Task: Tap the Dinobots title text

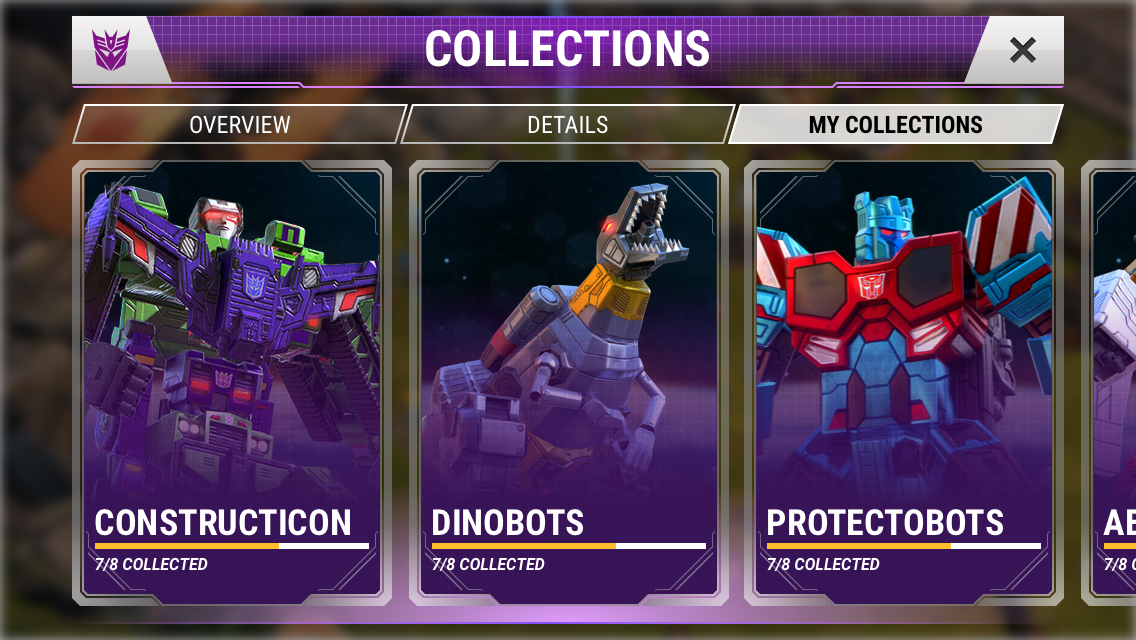Action: tap(508, 523)
